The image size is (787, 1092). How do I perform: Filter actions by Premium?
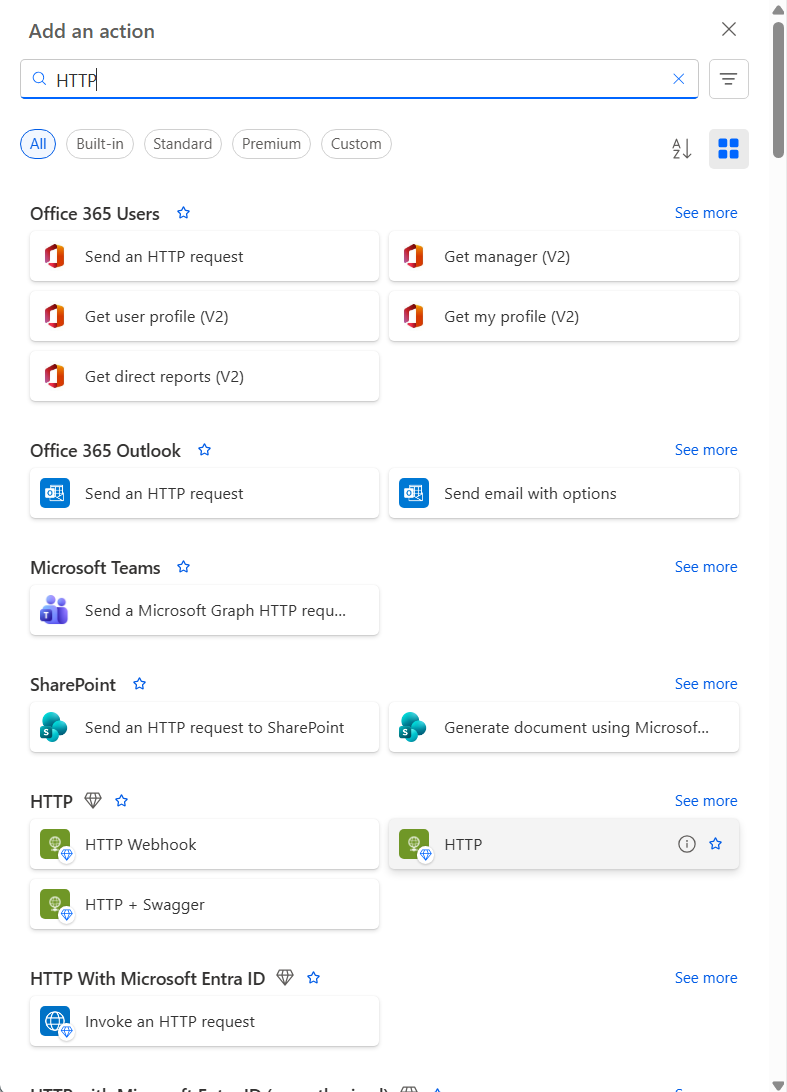tap(271, 144)
